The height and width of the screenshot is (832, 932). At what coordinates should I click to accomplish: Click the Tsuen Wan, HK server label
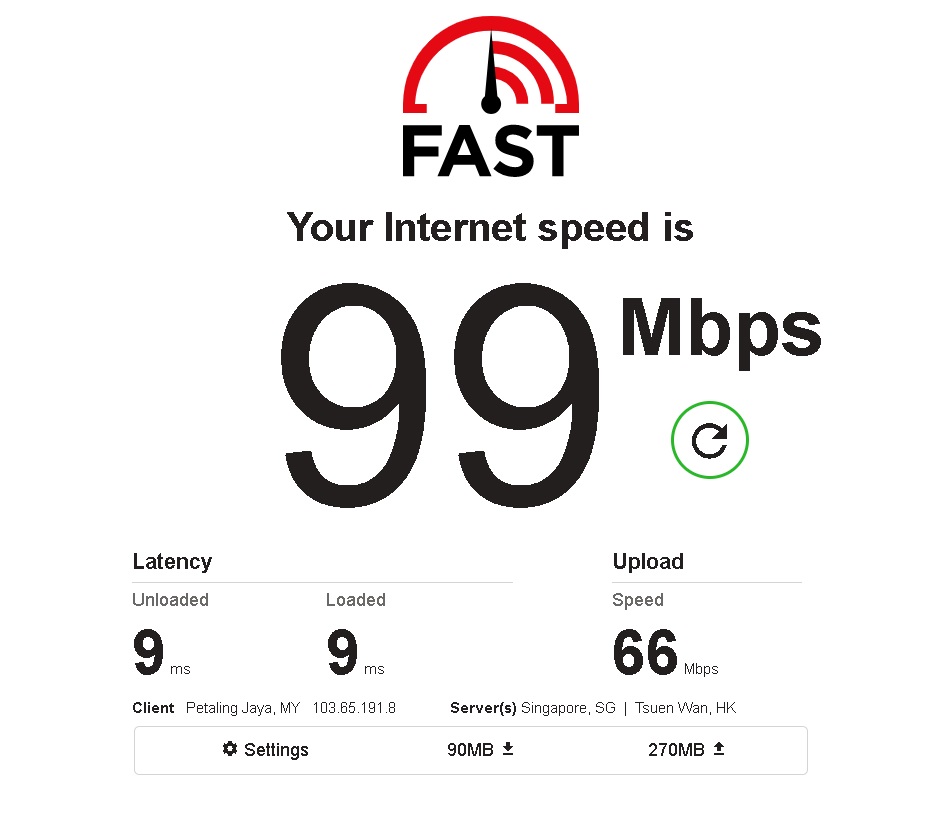coord(685,708)
